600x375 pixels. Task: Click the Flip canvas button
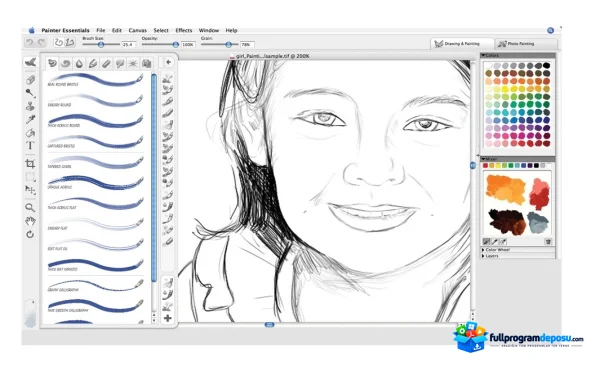(x=70, y=42)
